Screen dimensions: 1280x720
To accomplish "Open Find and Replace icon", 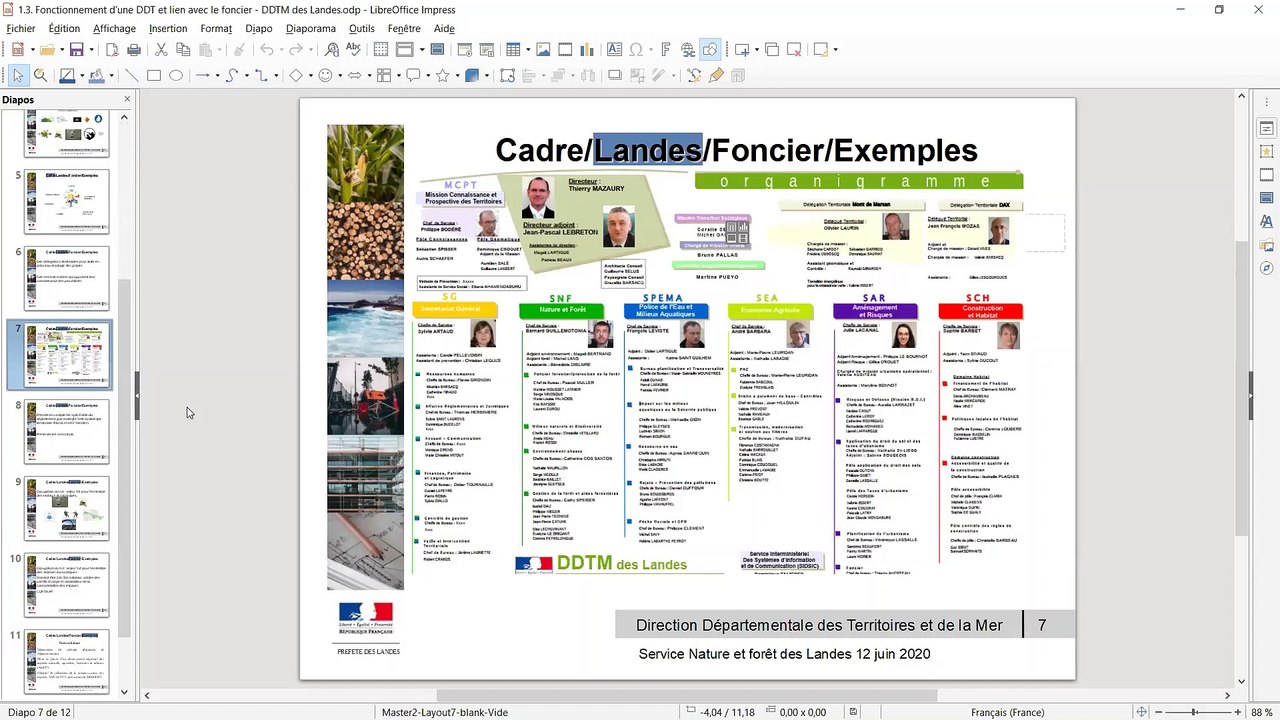I will click(x=332, y=49).
